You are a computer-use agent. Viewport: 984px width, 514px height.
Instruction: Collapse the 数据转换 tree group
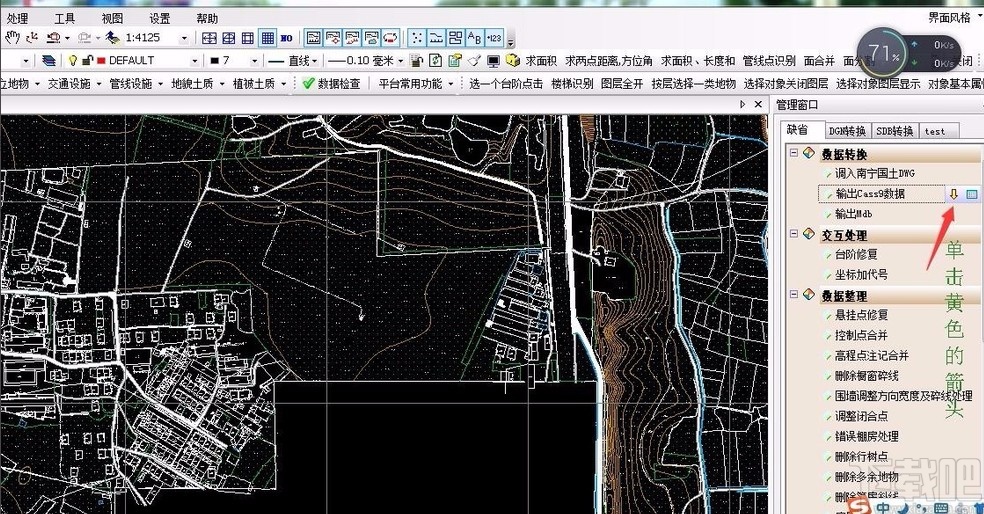coord(794,153)
